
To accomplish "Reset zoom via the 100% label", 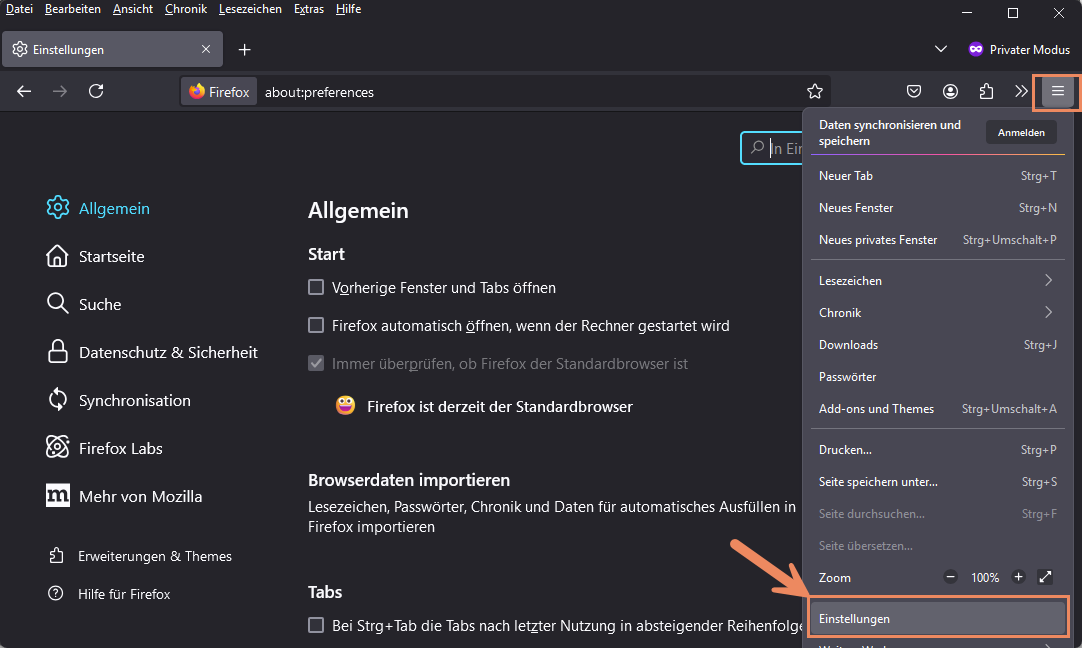I will tap(985, 578).
